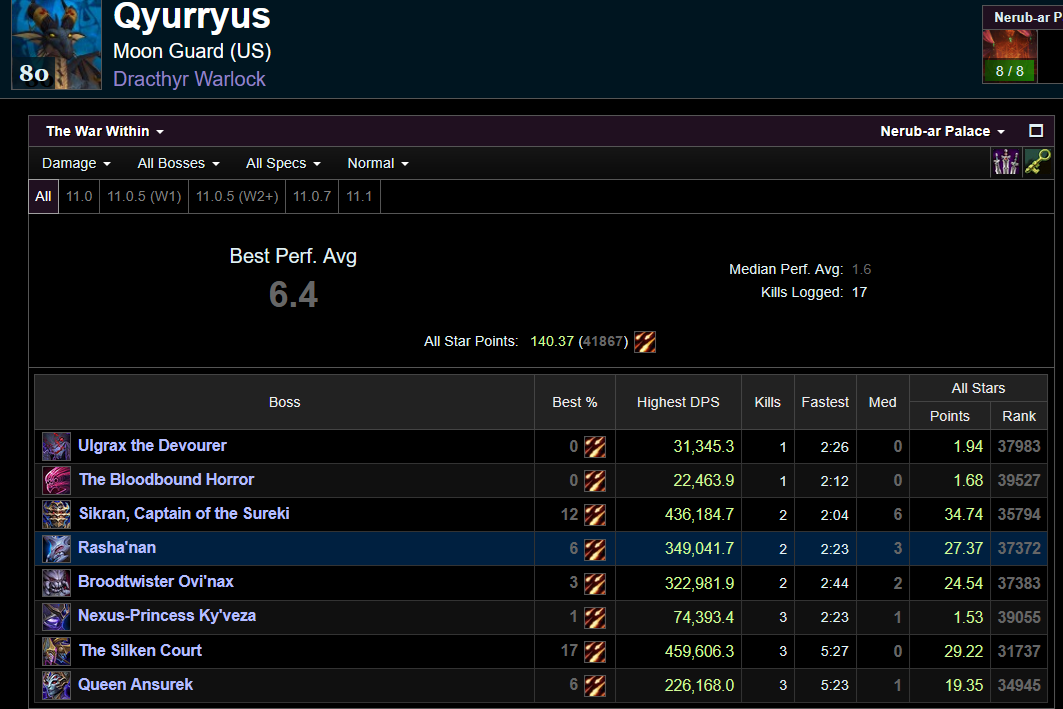This screenshot has height=709, width=1063.
Task: Click Ulgrax the Devourer boss icon
Action: pyautogui.click(x=56, y=447)
